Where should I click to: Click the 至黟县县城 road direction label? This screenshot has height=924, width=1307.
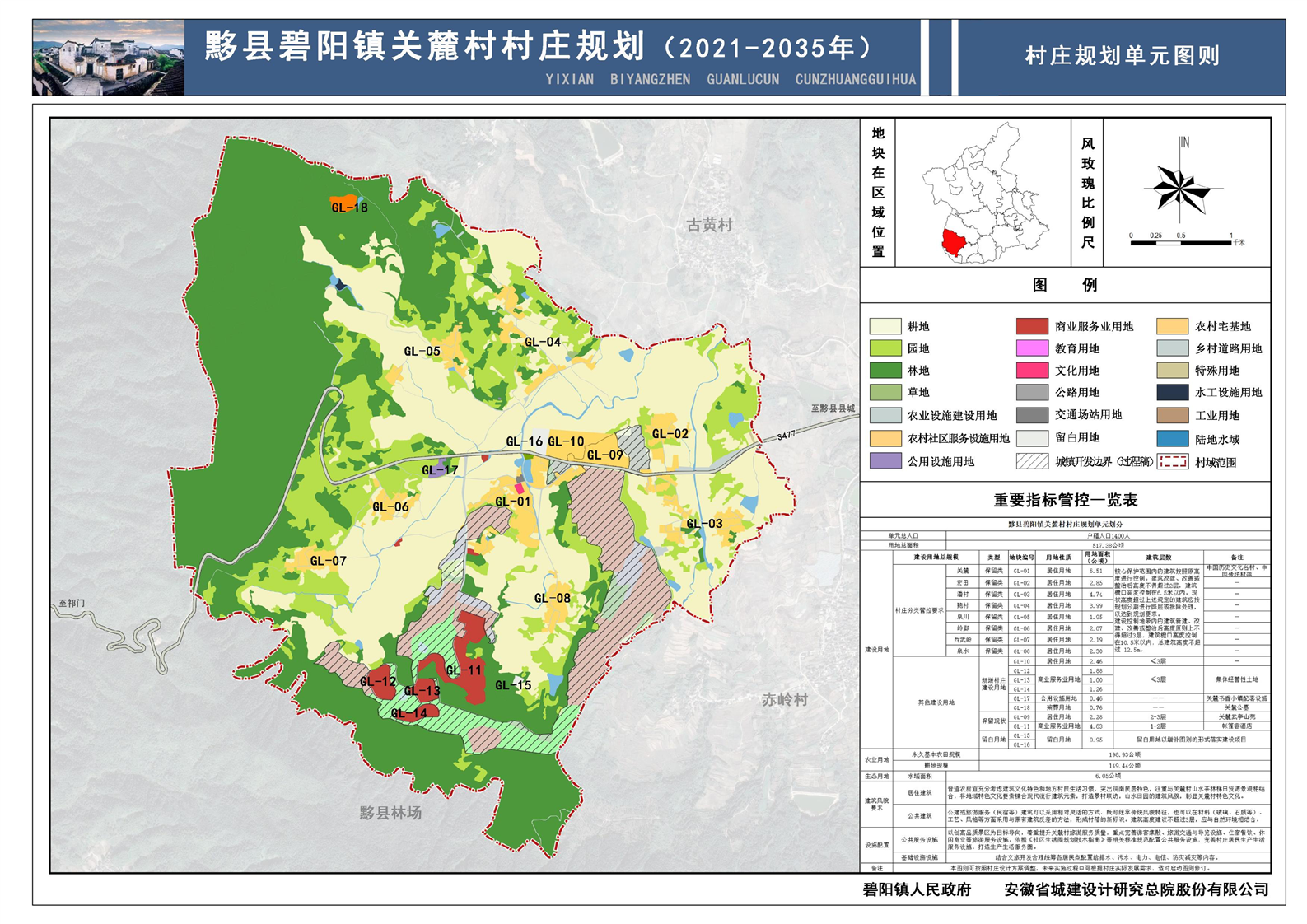pos(833,408)
